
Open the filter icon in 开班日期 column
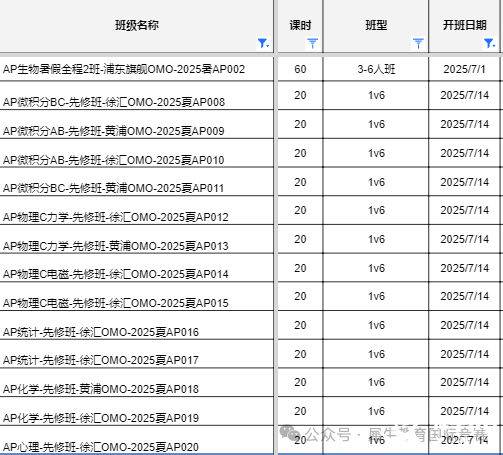(489, 43)
